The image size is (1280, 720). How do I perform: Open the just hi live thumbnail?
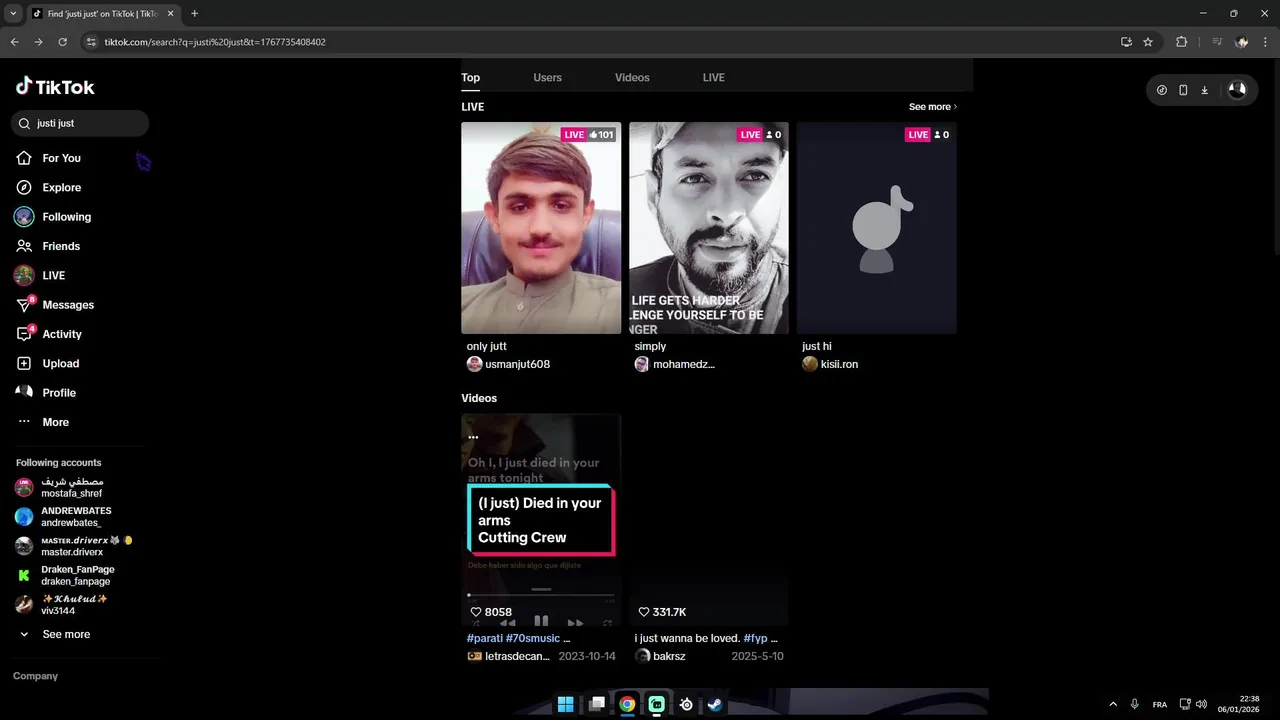877,228
